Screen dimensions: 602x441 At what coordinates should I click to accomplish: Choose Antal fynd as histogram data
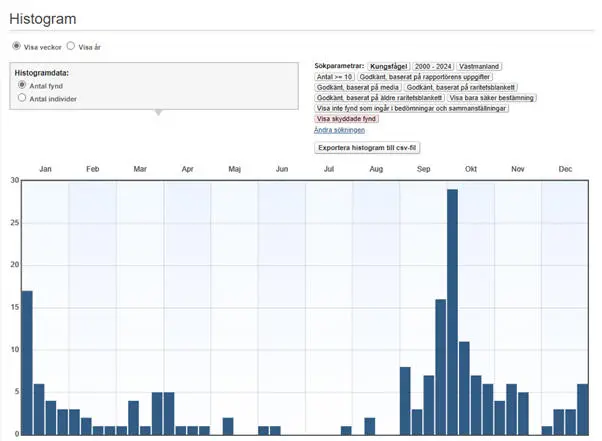pyautogui.click(x=22, y=86)
